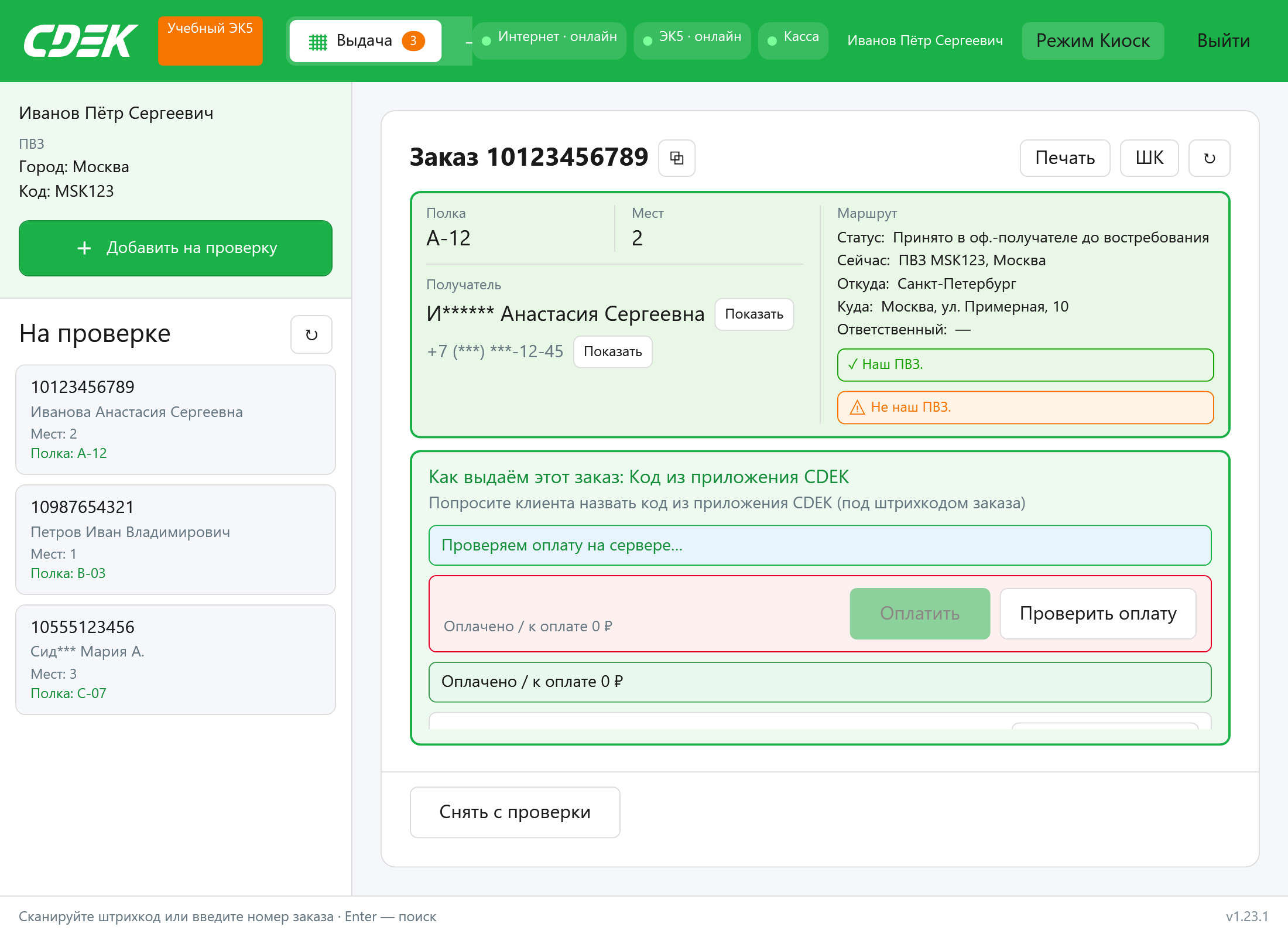The height and width of the screenshot is (937, 1288).
Task: Refresh the На проверке list
Action: [x=311, y=334]
